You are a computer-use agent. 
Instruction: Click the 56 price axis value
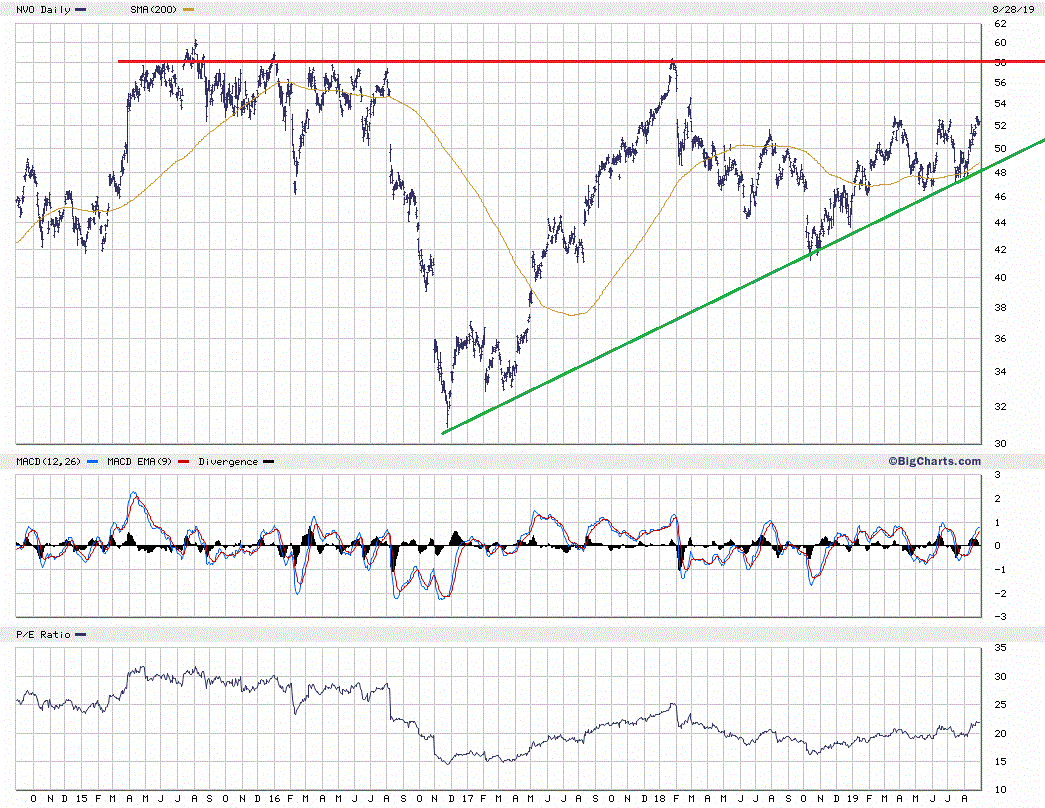1000,83
